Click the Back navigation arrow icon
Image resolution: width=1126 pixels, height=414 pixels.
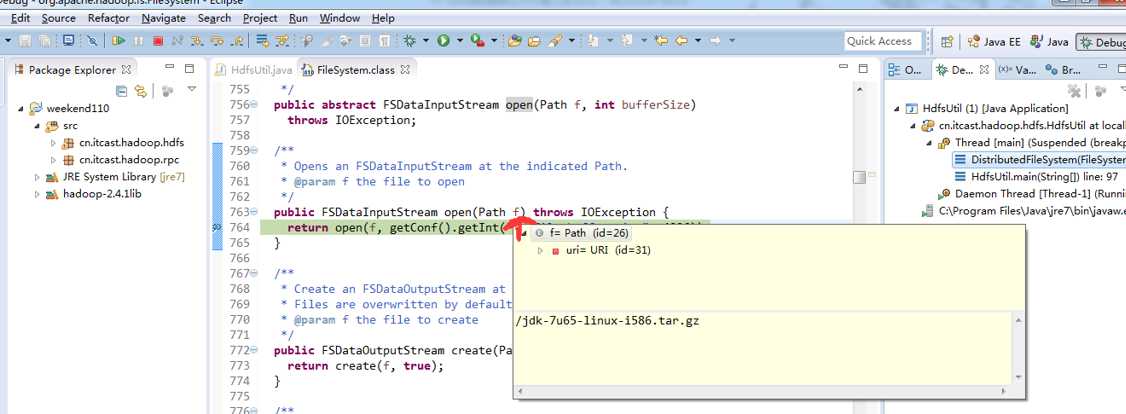click(681, 41)
